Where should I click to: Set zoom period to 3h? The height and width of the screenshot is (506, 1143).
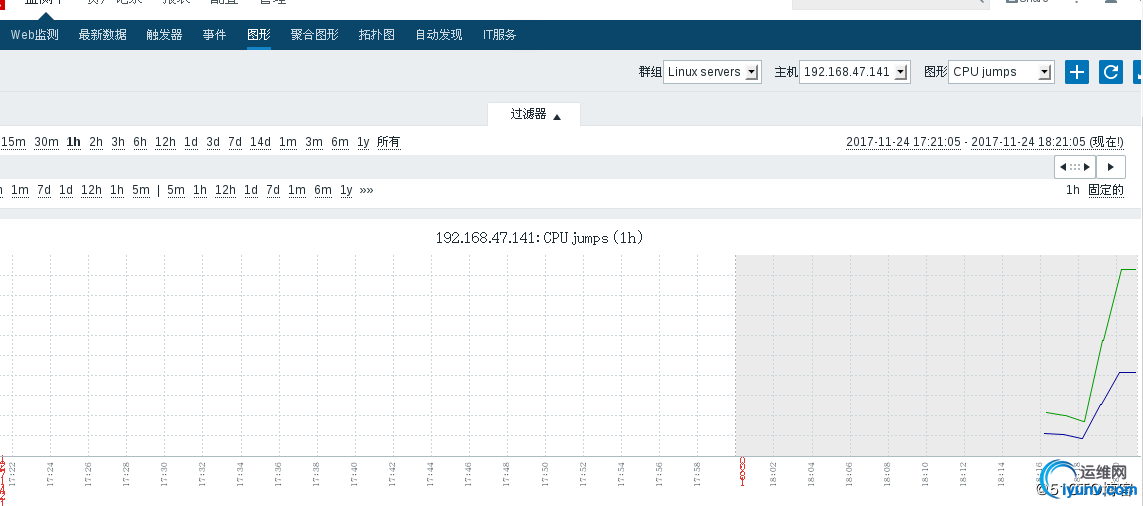118,141
